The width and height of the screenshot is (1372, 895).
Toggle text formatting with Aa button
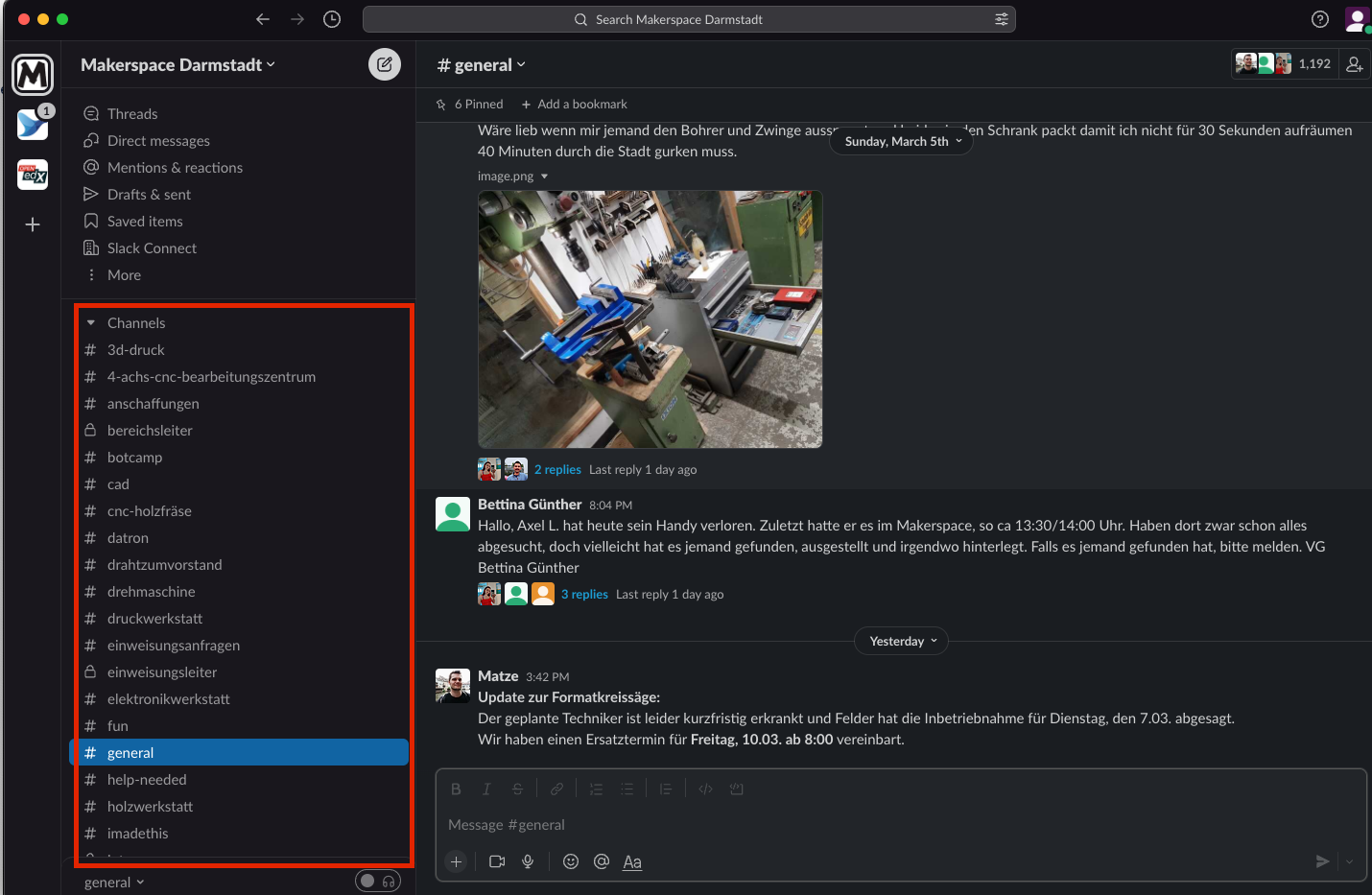(x=632, y=861)
